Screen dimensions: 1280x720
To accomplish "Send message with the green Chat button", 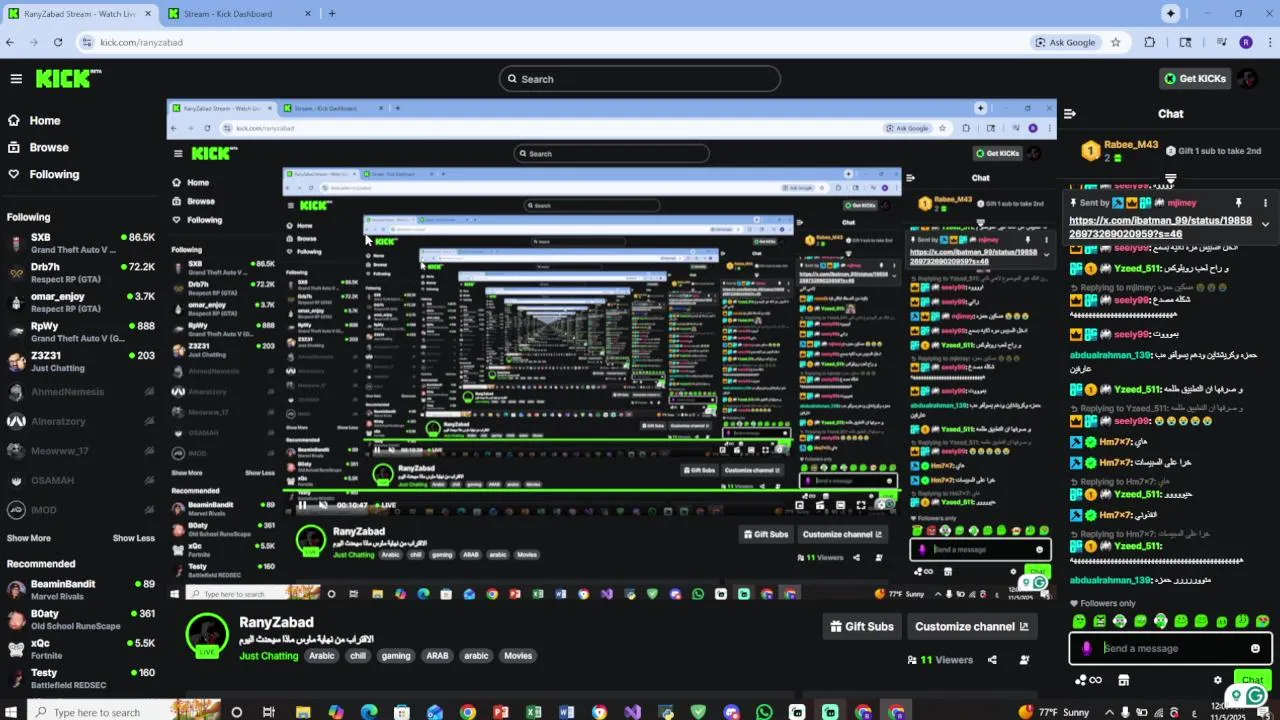I will (1253, 680).
